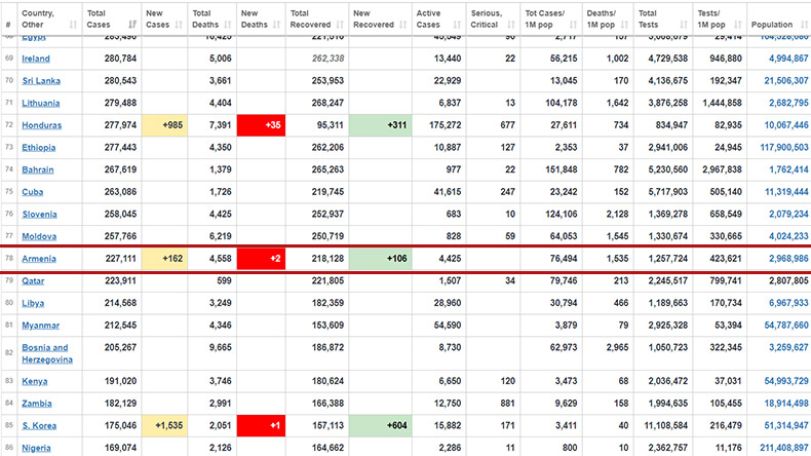Open the S. Korea country link
The image size is (811, 456).
(x=39, y=425)
